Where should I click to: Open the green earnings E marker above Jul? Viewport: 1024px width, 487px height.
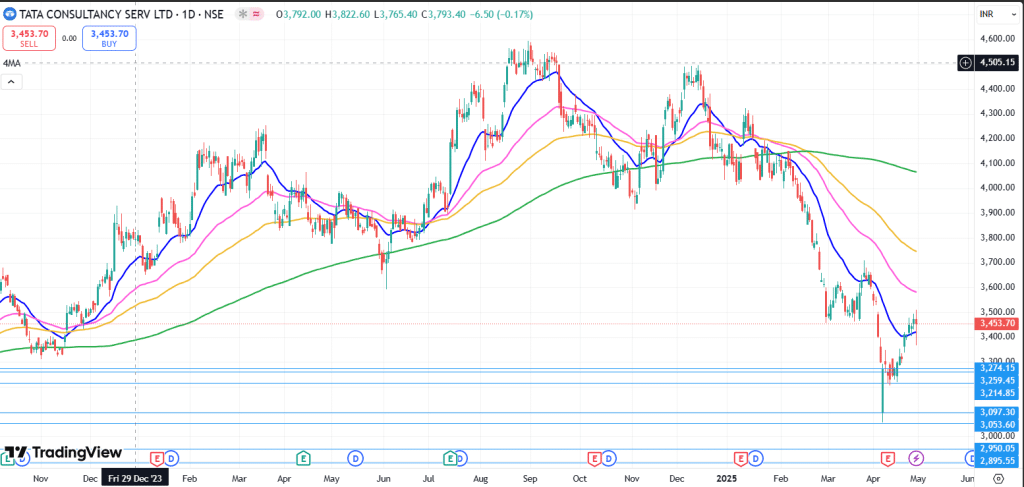449,459
